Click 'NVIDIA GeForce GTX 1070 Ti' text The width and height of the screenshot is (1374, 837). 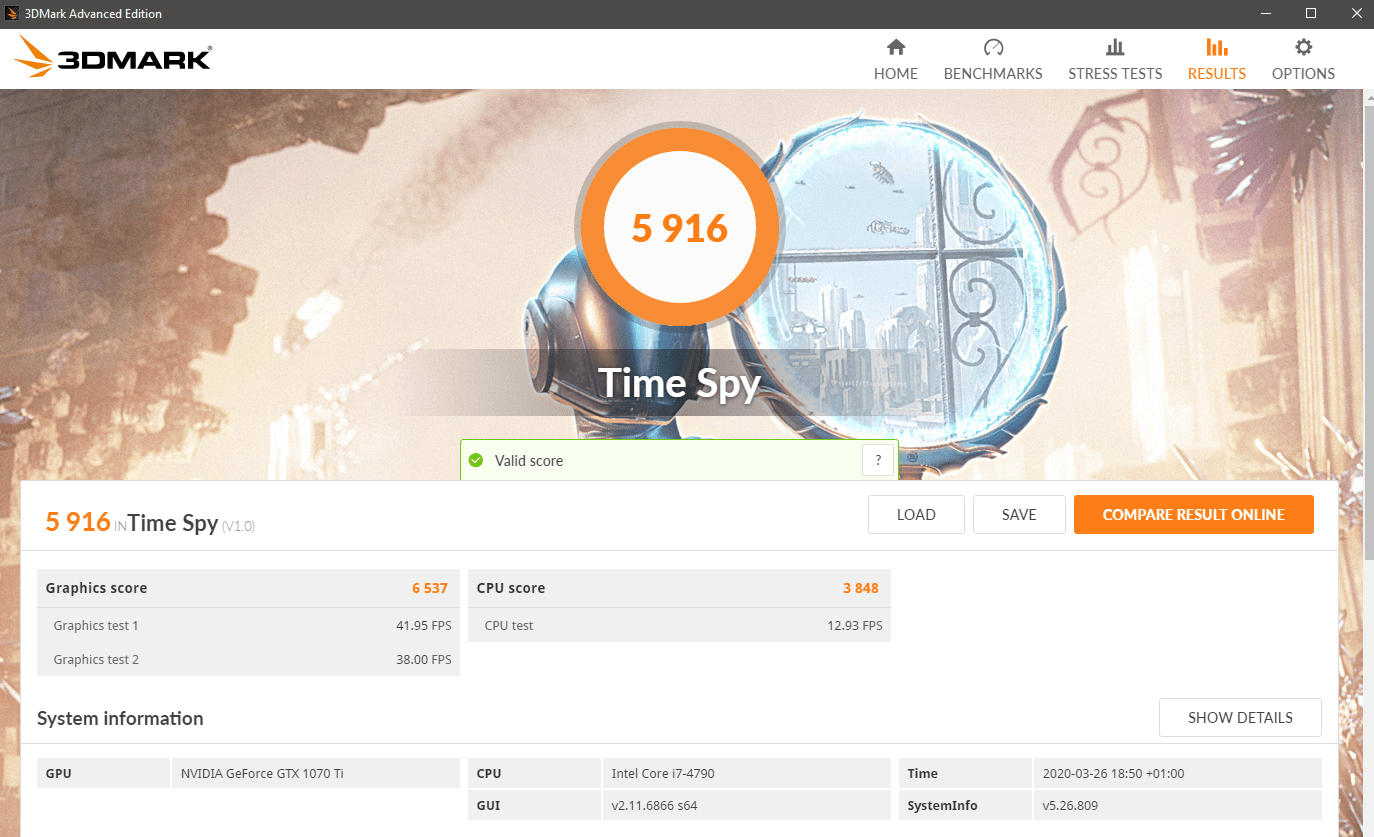pos(262,773)
